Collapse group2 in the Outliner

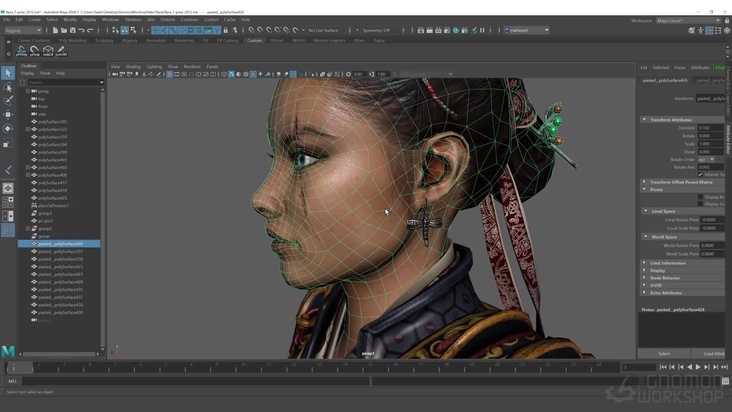click(28, 229)
